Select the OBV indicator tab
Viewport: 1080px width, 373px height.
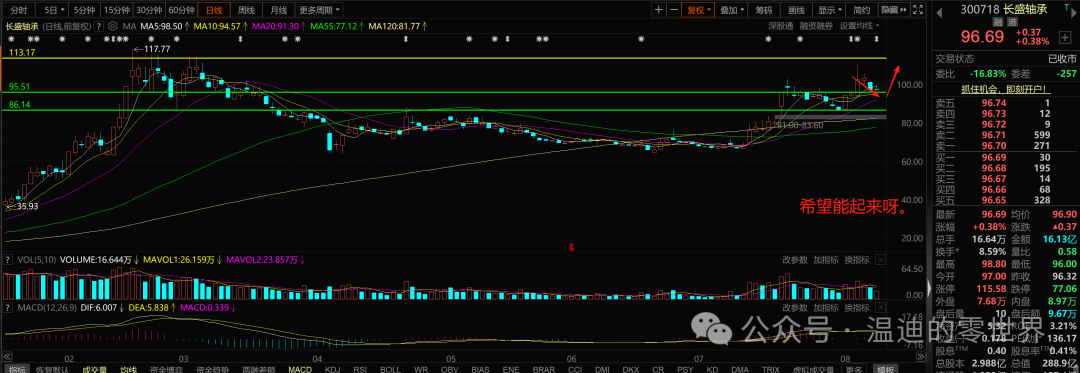(x=450, y=369)
